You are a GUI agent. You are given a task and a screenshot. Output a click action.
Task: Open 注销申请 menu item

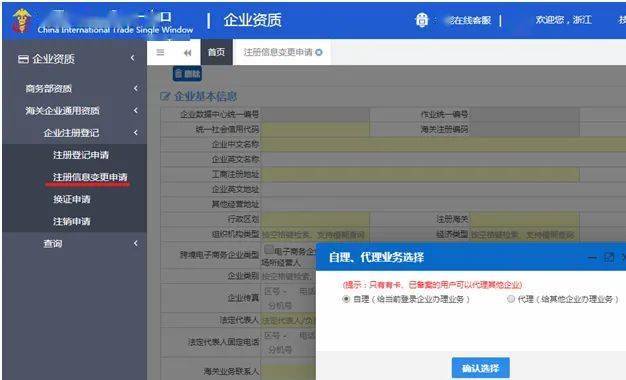[x=72, y=221]
